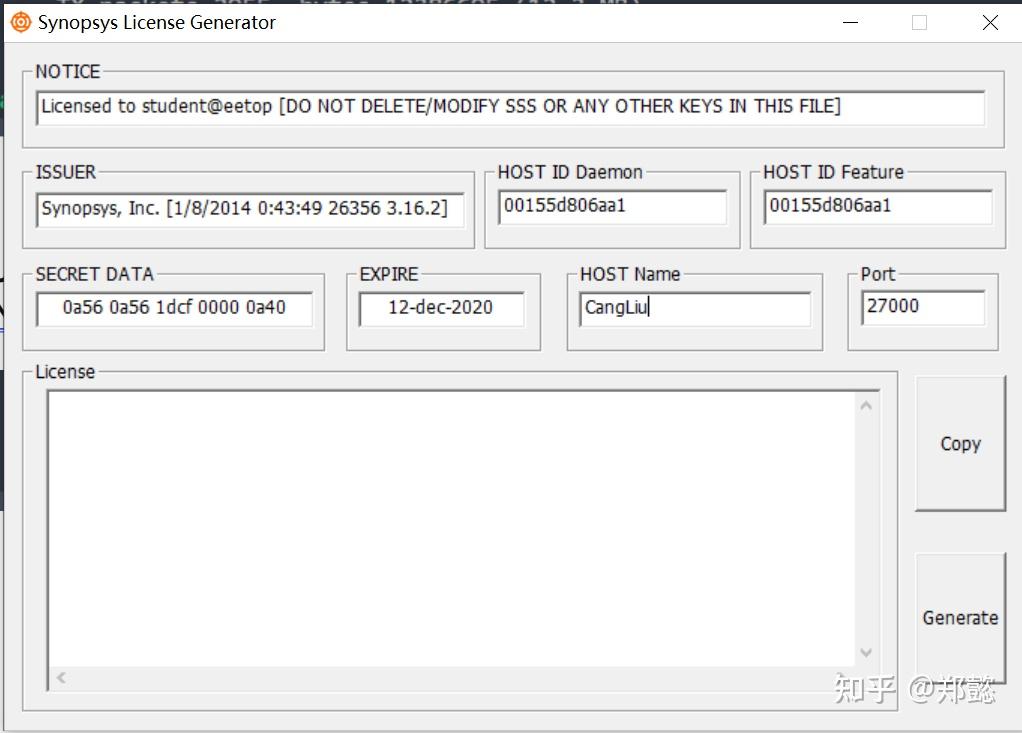Image resolution: width=1022 pixels, height=733 pixels.
Task: Click inside the ISSUER field
Action: coord(250,210)
